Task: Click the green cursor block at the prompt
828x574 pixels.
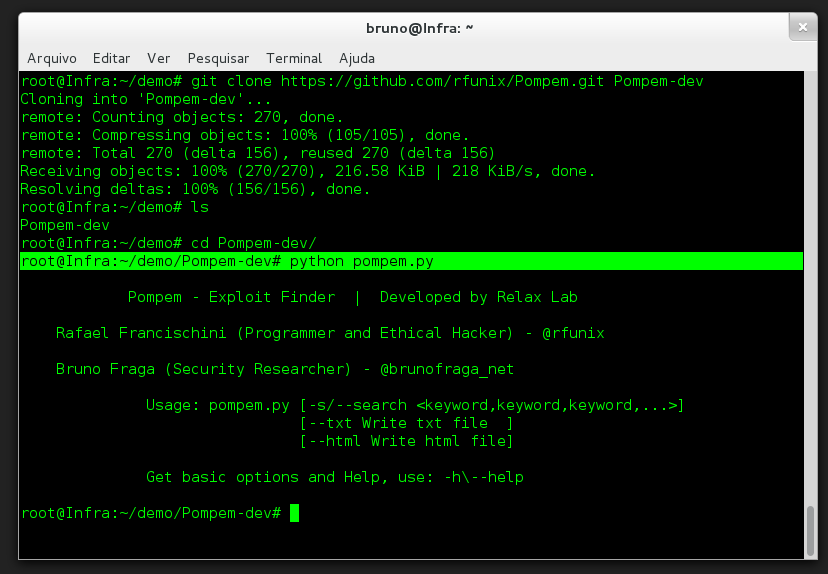Action: point(295,513)
